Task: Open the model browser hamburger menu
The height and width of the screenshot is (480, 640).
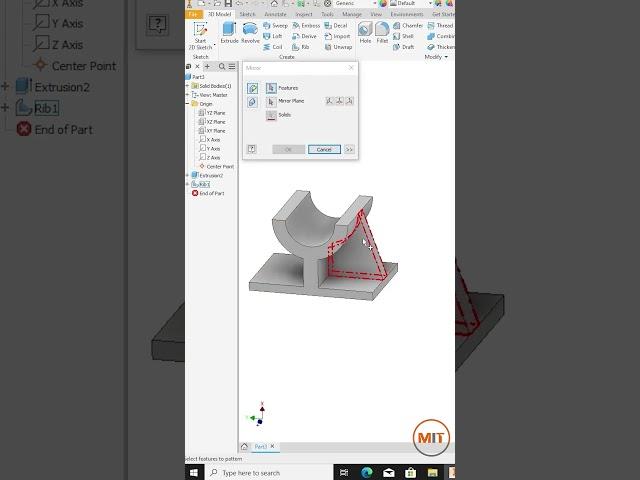Action: pyautogui.click(x=232, y=67)
